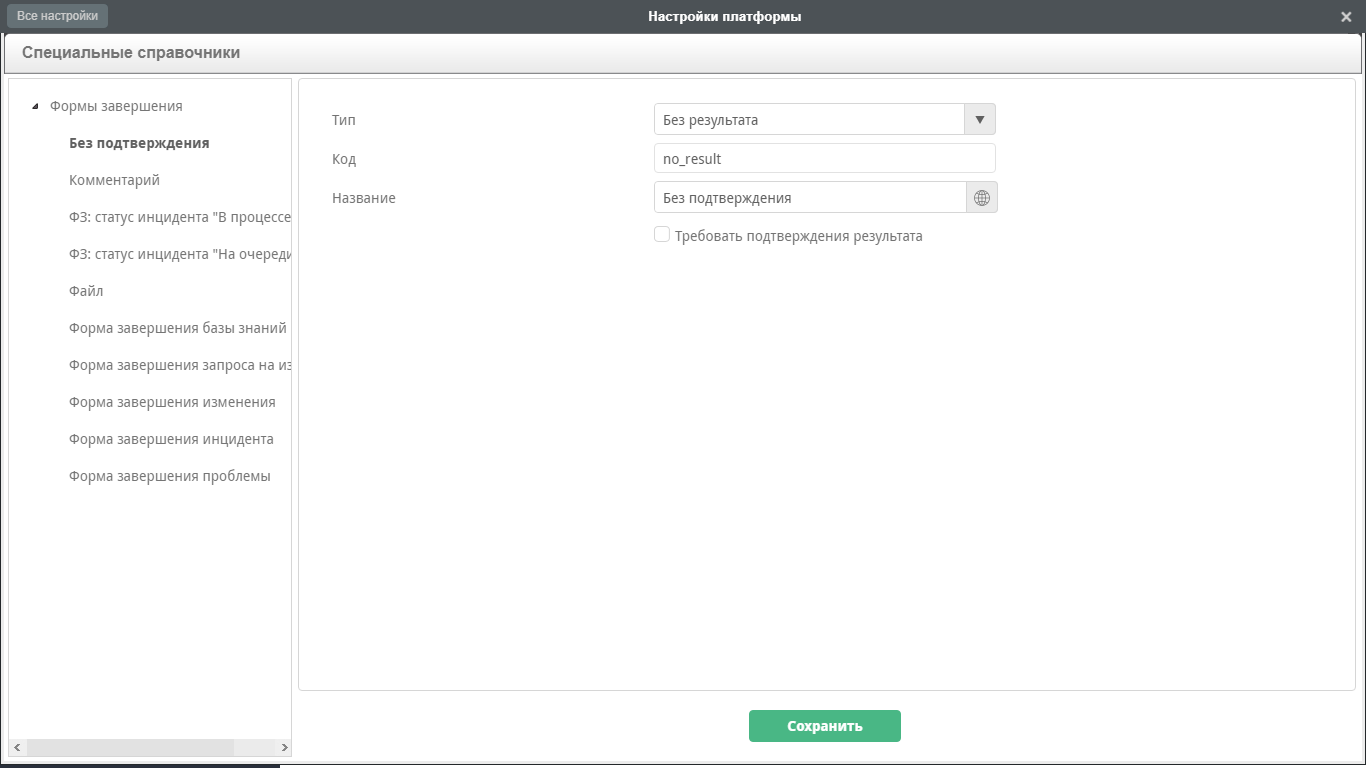Click the Специальные справочники header
The image size is (1366, 768).
131,53
